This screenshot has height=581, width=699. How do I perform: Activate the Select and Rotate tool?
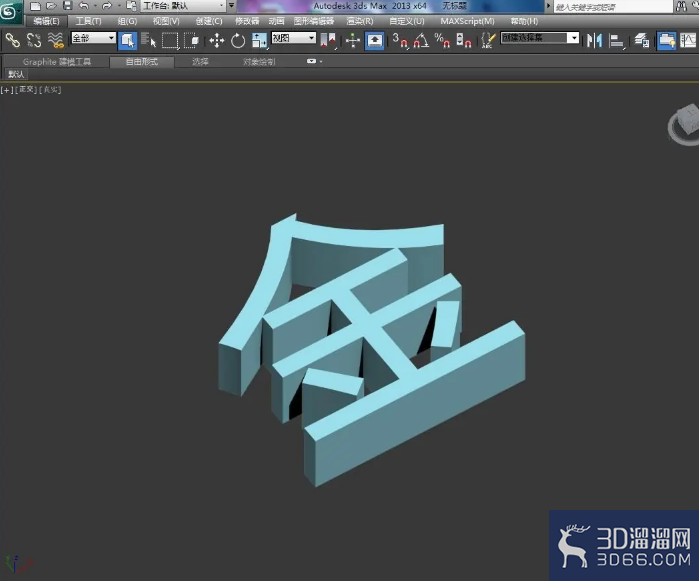click(x=238, y=41)
